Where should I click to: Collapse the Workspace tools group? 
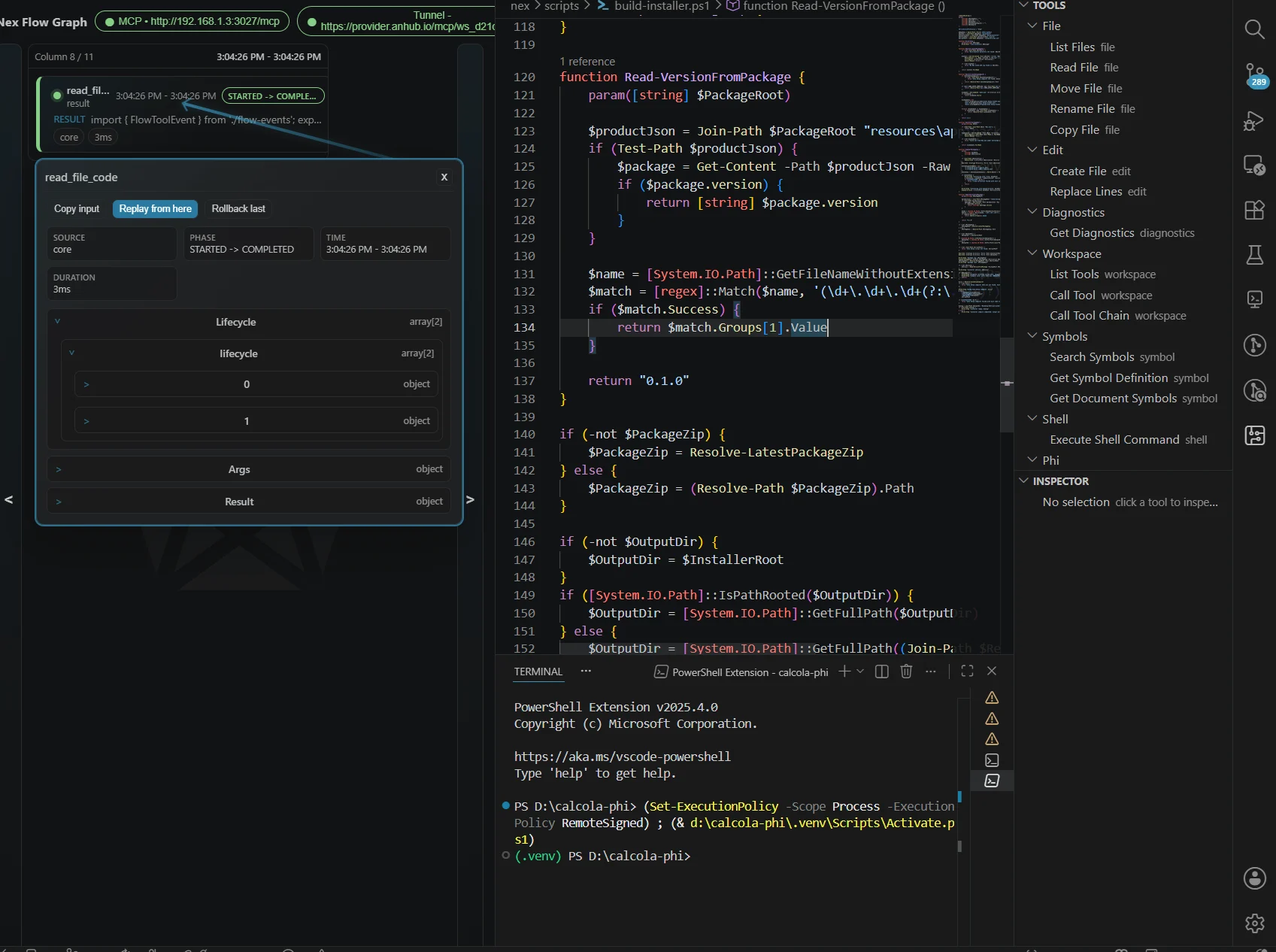[x=1032, y=253]
